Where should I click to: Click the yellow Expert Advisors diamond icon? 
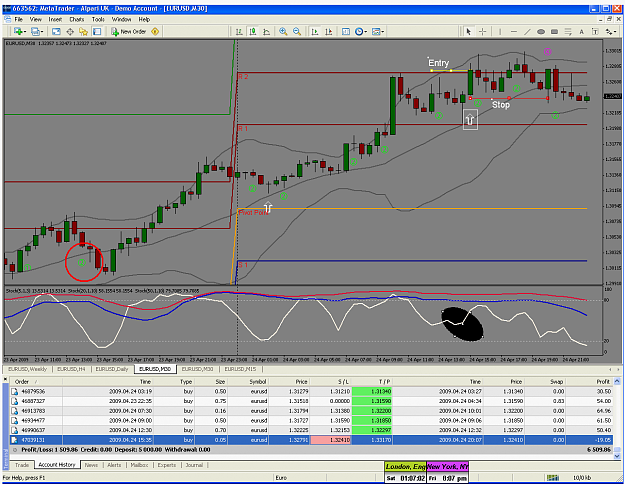pos(155,31)
